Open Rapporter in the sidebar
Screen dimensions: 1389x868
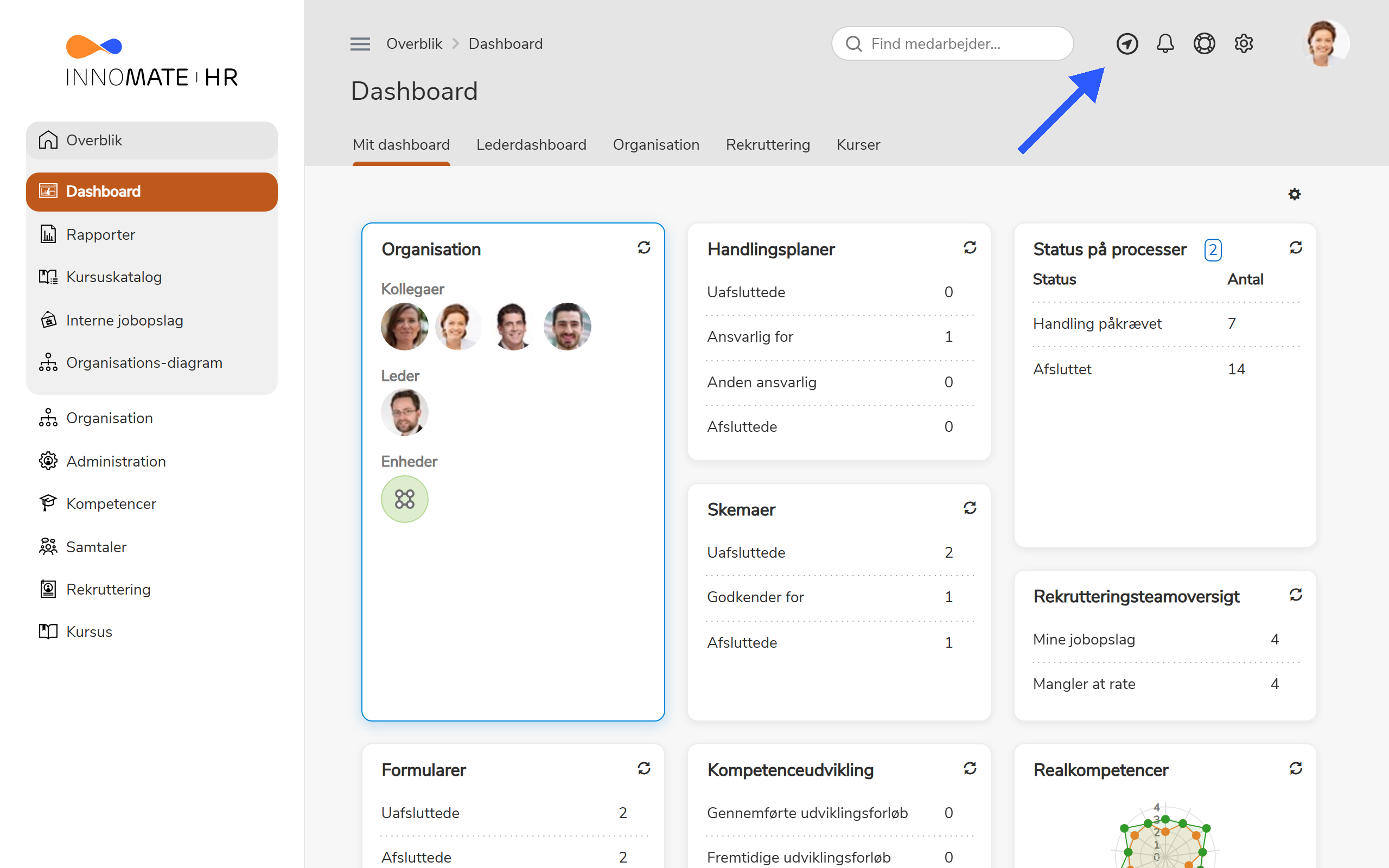pyautogui.click(x=151, y=234)
